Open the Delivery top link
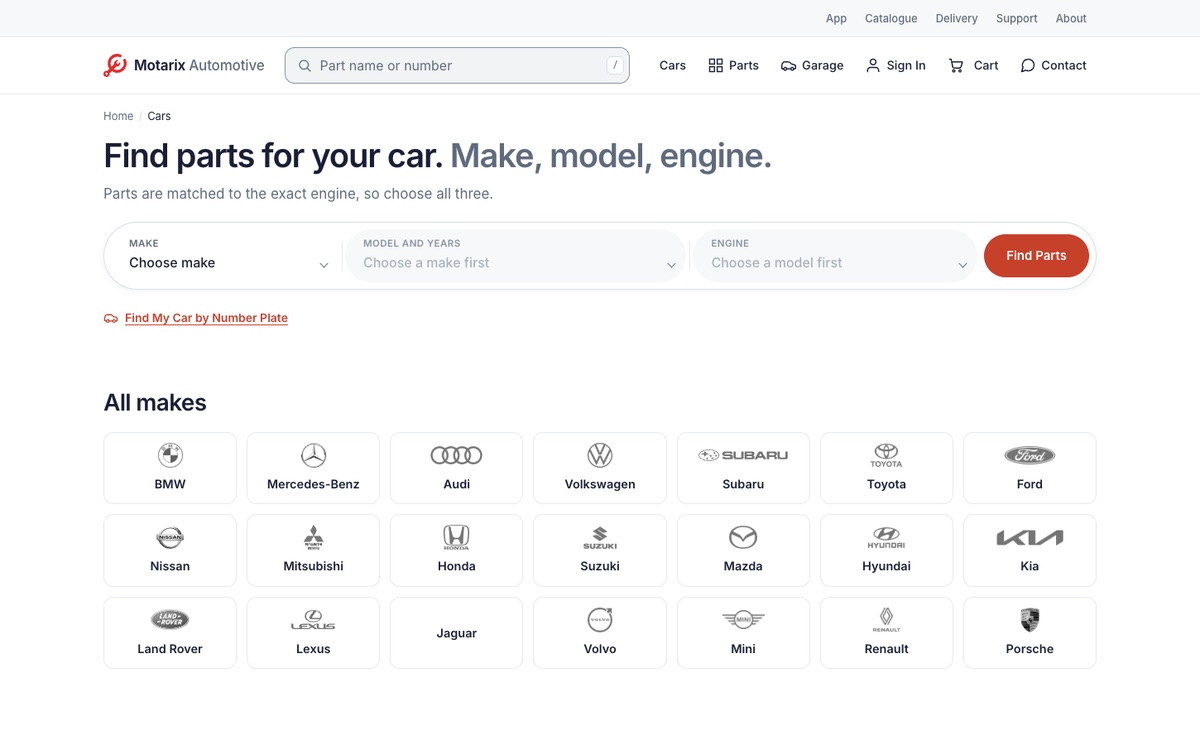This screenshot has width=1200, height=745. pos(957,18)
